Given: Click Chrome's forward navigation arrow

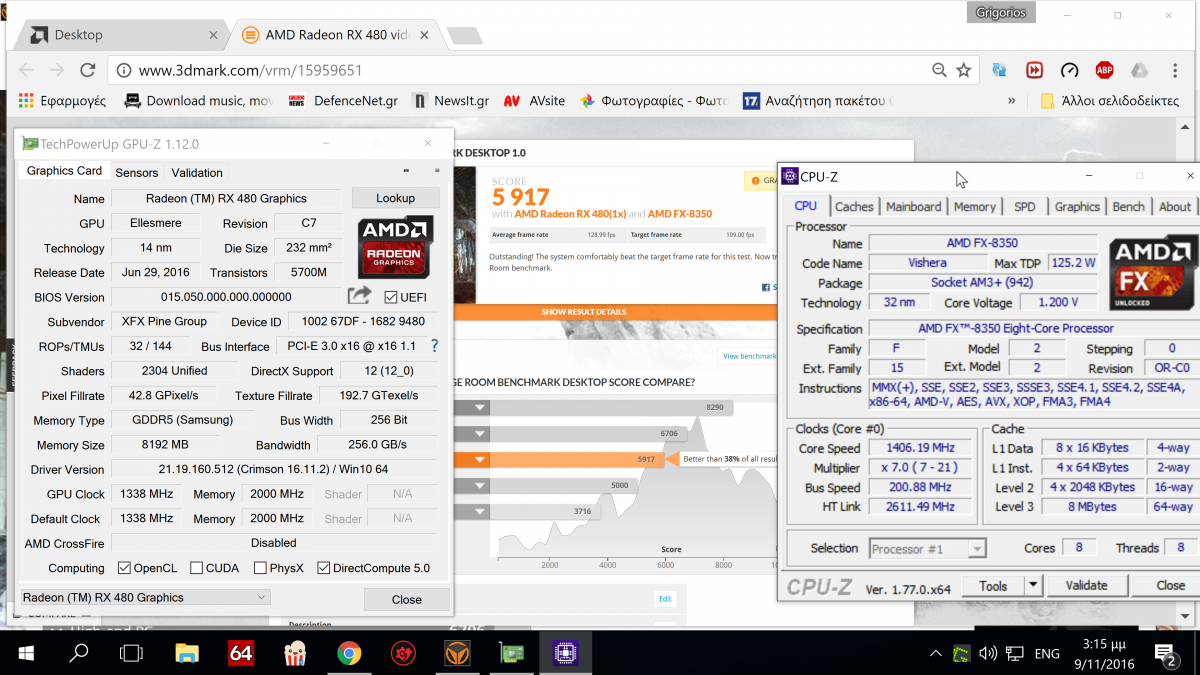Looking at the screenshot, I should (57, 70).
